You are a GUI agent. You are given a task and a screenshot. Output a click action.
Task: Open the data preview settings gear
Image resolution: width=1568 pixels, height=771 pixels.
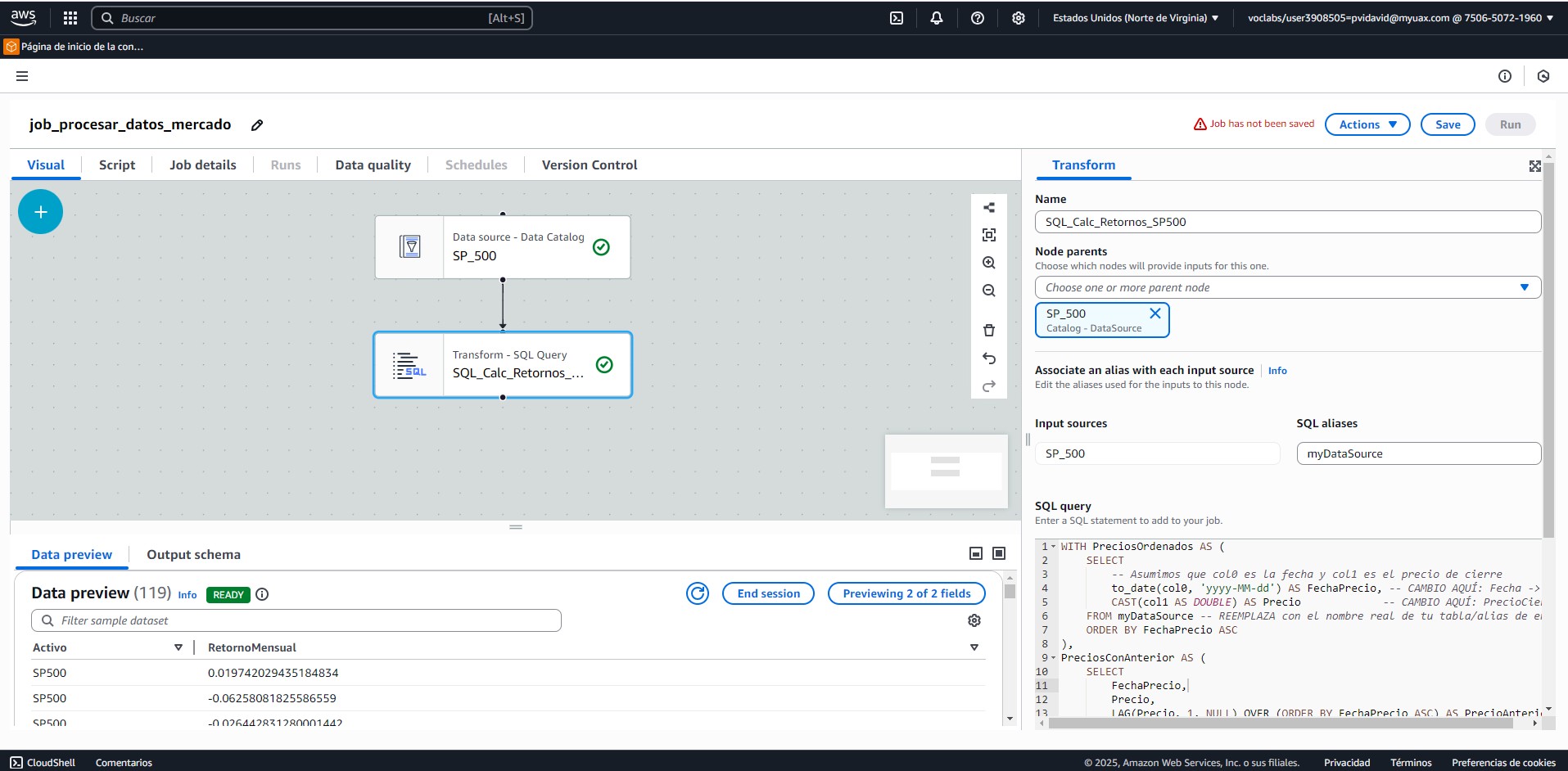click(974, 620)
